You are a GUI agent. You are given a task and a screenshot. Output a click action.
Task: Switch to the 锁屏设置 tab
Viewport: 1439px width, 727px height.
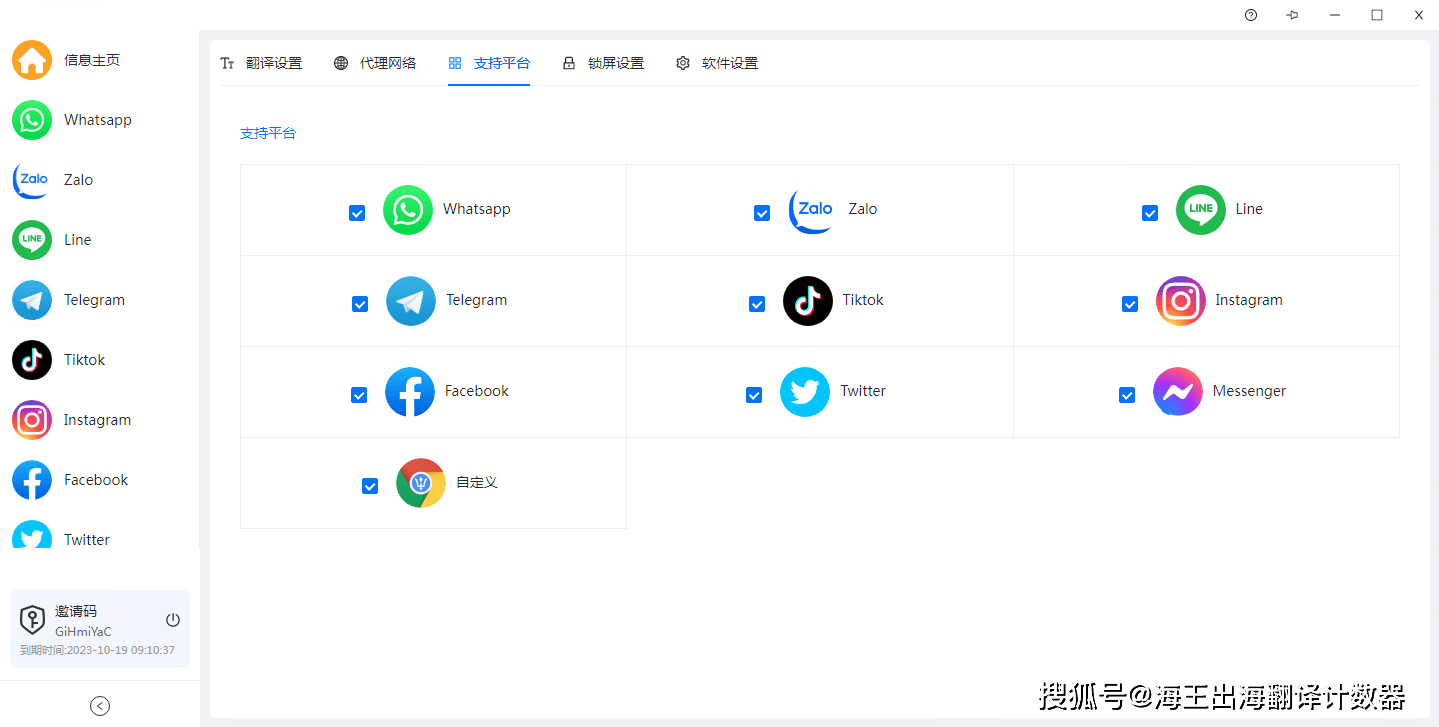pos(603,63)
